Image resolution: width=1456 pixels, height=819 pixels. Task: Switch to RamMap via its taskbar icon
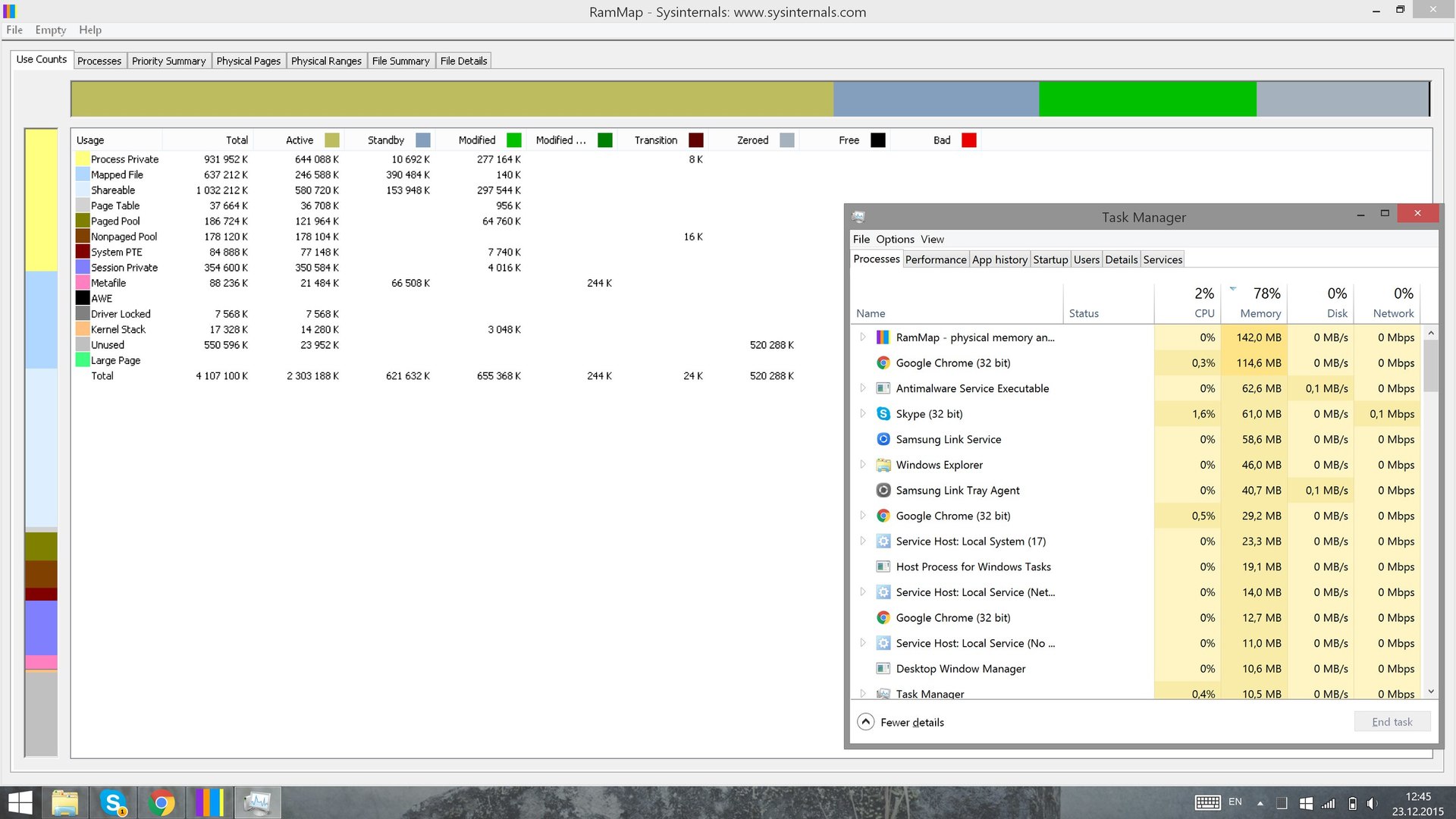[209, 802]
